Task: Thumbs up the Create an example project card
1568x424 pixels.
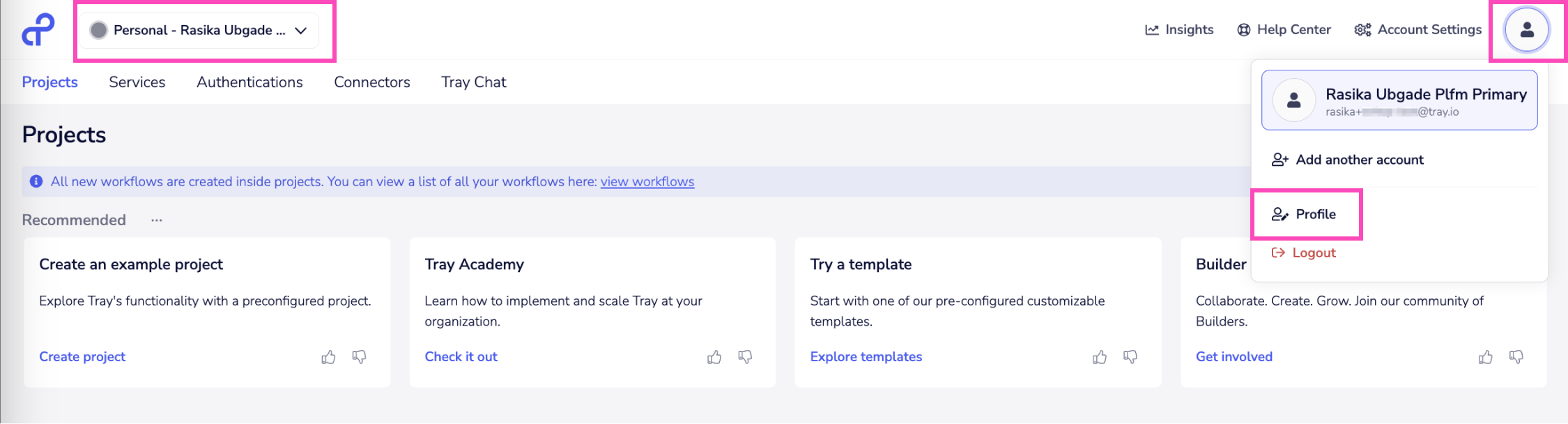Action: 328,357
